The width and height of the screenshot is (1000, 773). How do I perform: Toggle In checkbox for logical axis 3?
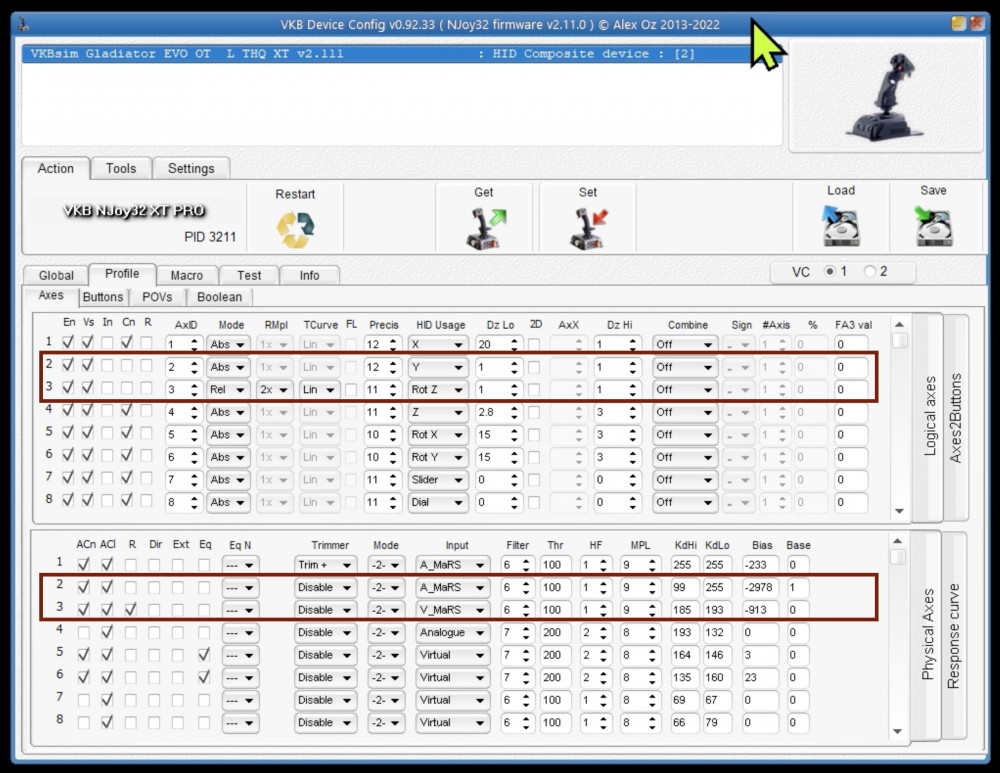pos(108,388)
